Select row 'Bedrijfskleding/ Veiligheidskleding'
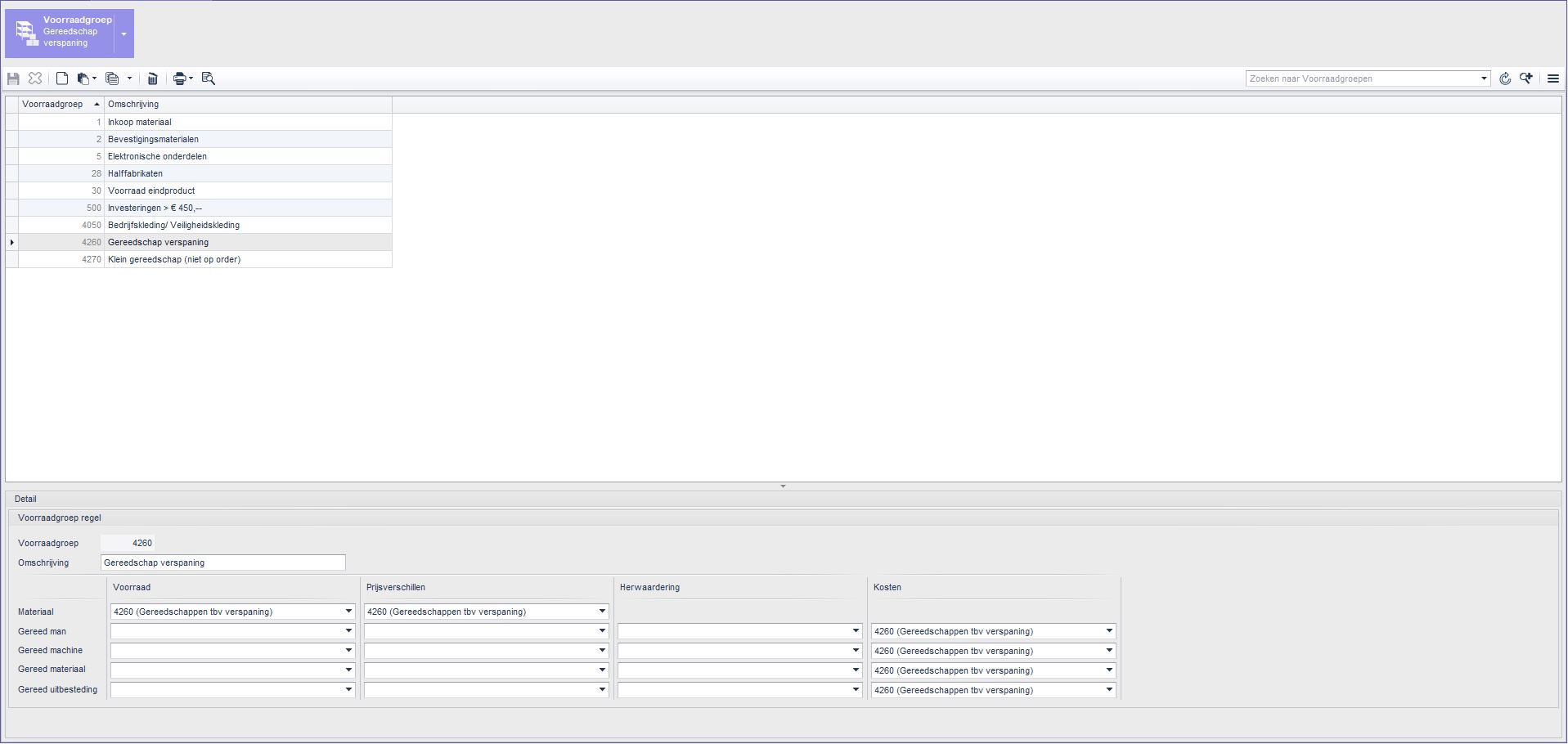1568x744 pixels. [x=199, y=225]
